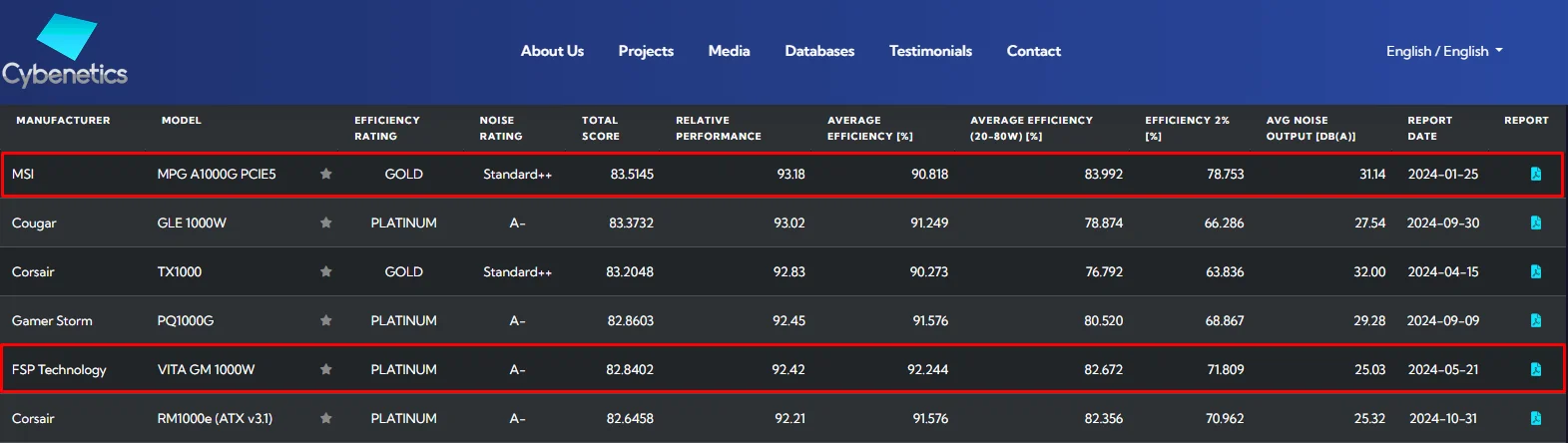Open the Media menu item
The height and width of the screenshot is (443, 1568).
click(729, 51)
